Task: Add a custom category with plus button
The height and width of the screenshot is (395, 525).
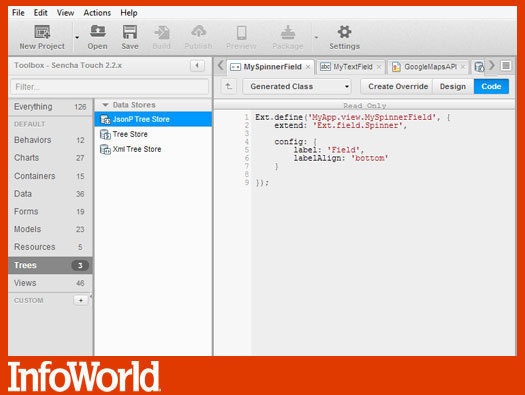Action: [81, 300]
